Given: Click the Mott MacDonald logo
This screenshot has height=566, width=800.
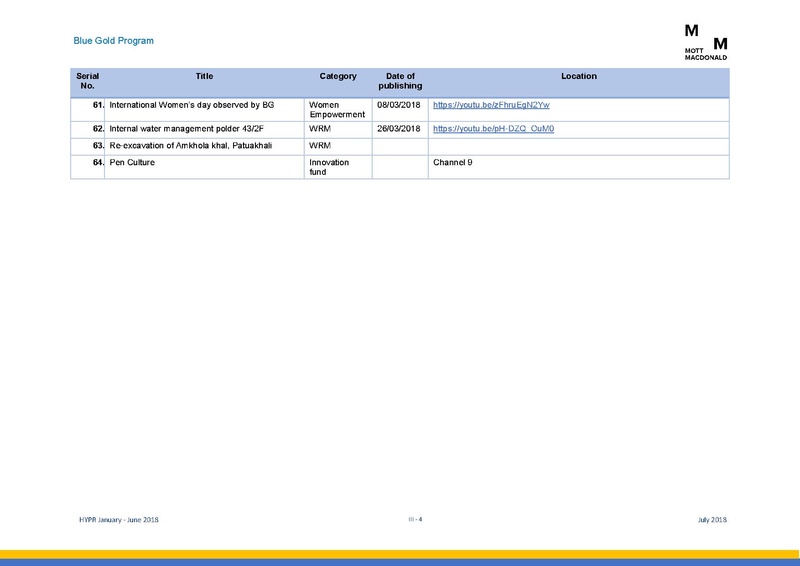Looking at the screenshot, I should pyautogui.click(x=706, y=42).
